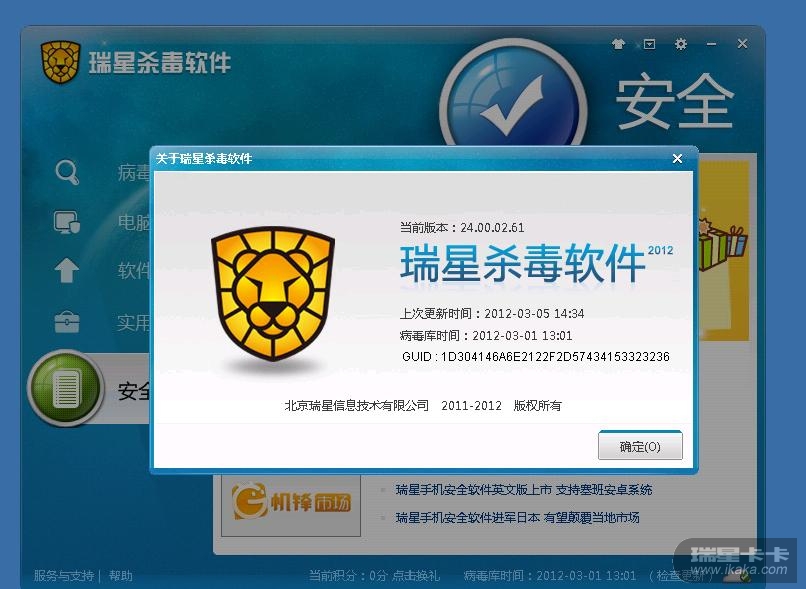The height and width of the screenshot is (589, 806).
Task: Open the dropdown menu icon in title bar
Action: click(649, 44)
